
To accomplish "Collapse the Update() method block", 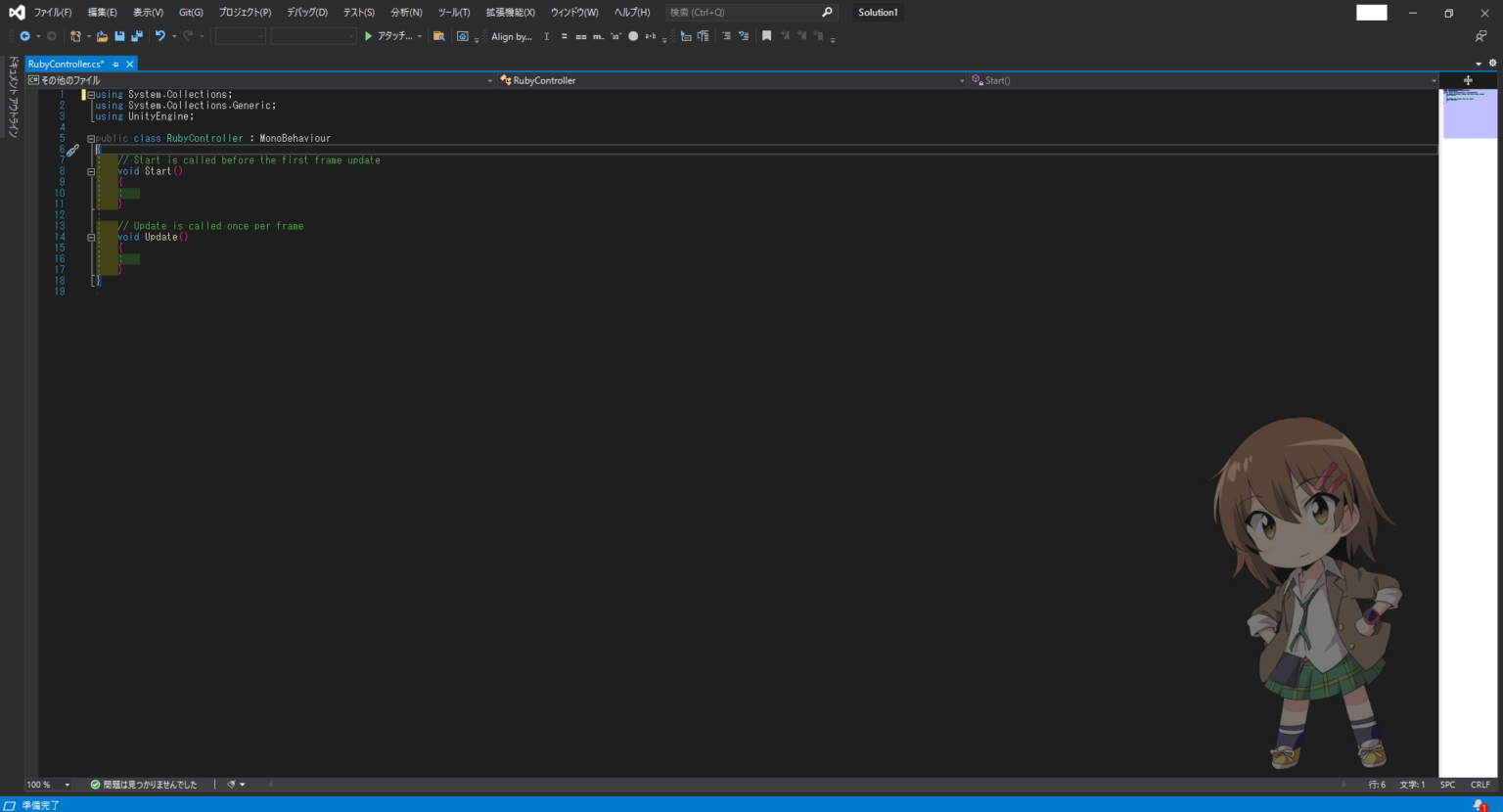I will pyautogui.click(x=91, y=237).
